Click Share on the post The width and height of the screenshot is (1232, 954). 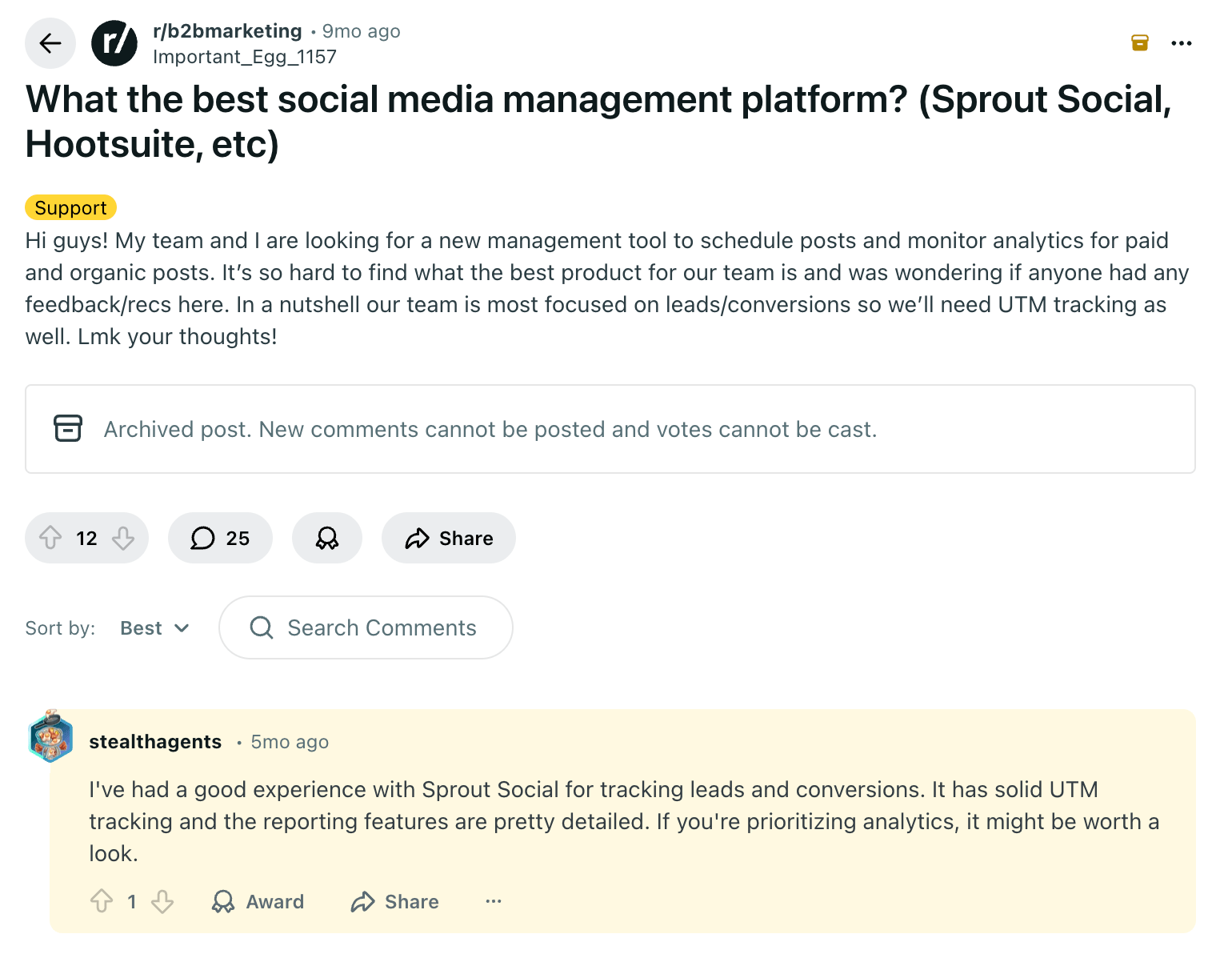click(x=448, y=538)
